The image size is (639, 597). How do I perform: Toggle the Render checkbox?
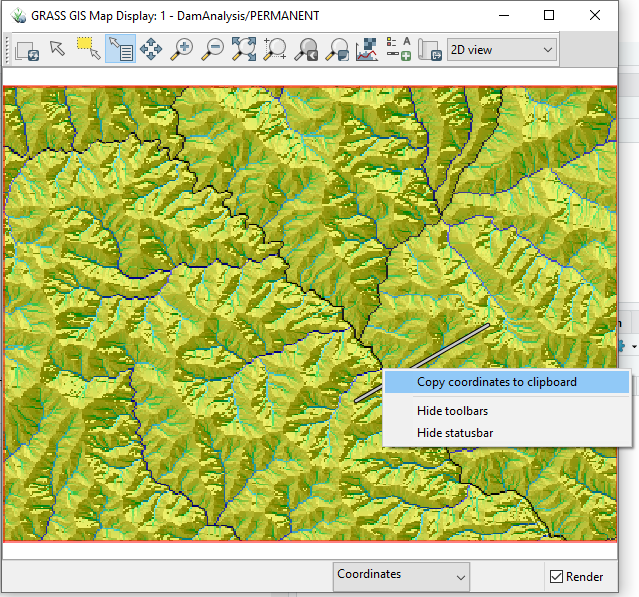tap(557, 576)
